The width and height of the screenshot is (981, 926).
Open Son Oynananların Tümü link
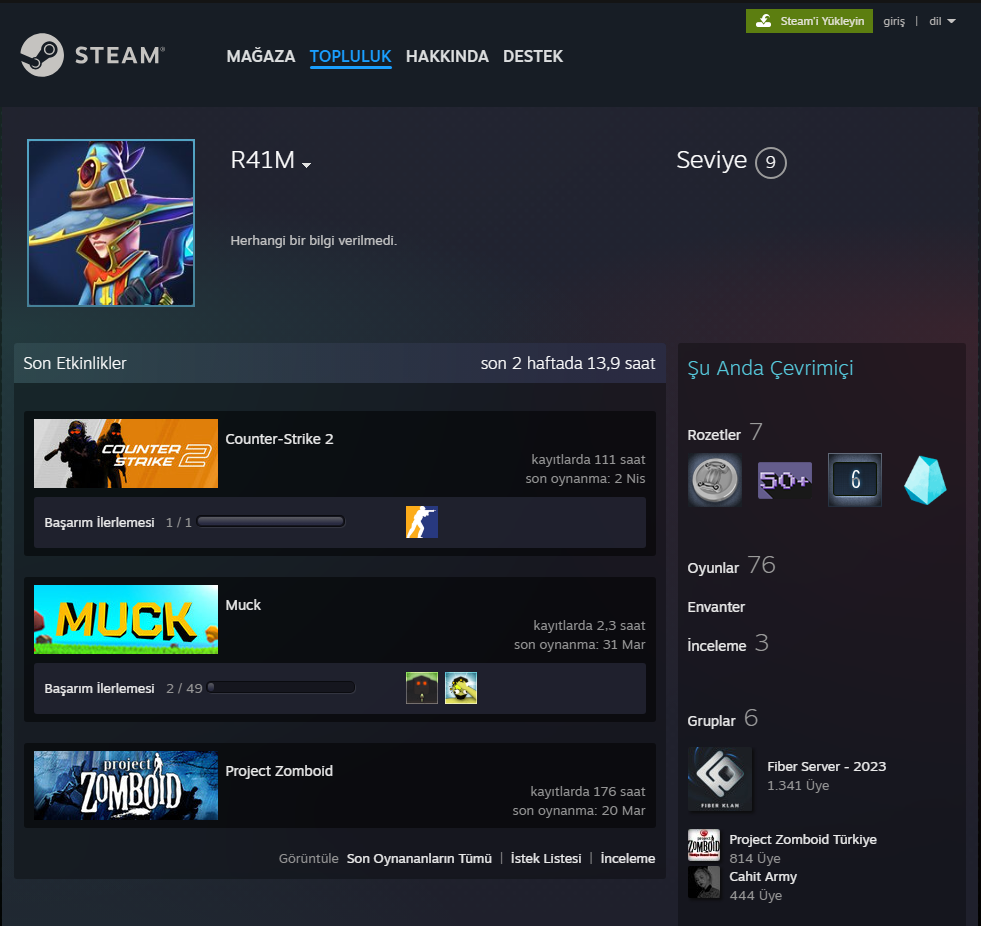tap(419, 858)
